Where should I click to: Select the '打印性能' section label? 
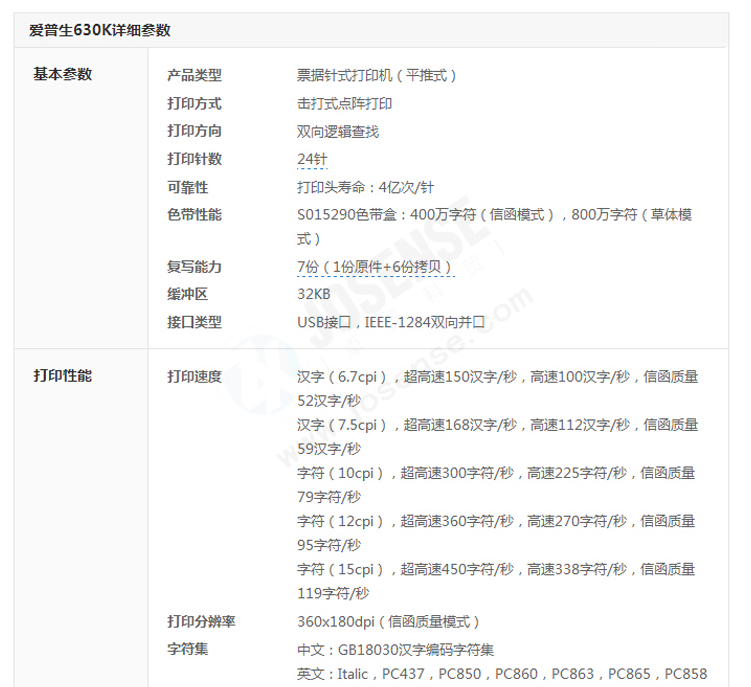(x=62, y=376)
